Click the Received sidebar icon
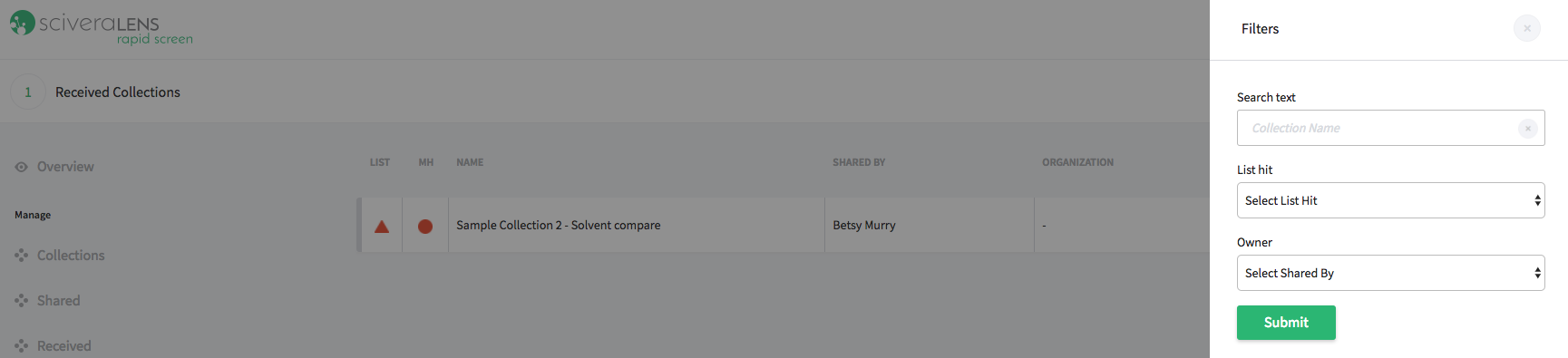1568x358 pixels. pyautogui.click(x=21, y=346)
